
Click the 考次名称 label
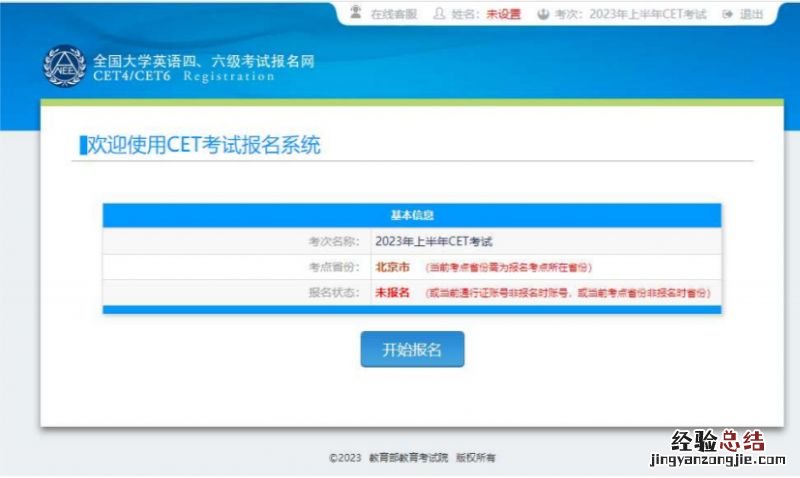[334, 241]
